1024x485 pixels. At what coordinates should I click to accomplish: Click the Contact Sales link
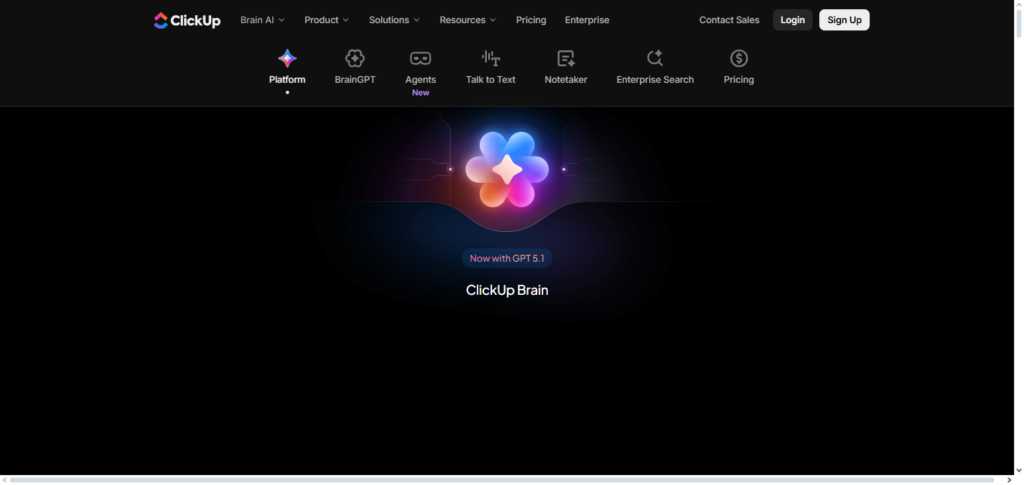[x=729, y=20]
